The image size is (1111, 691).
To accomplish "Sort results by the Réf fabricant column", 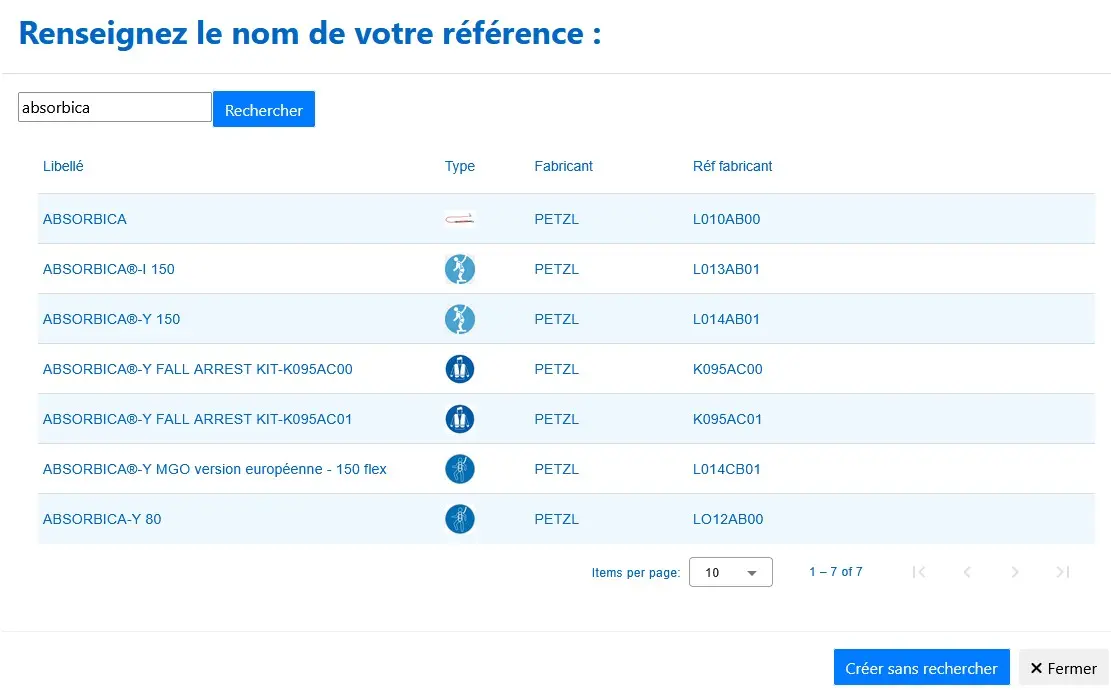I will click(x=732, y=166).
